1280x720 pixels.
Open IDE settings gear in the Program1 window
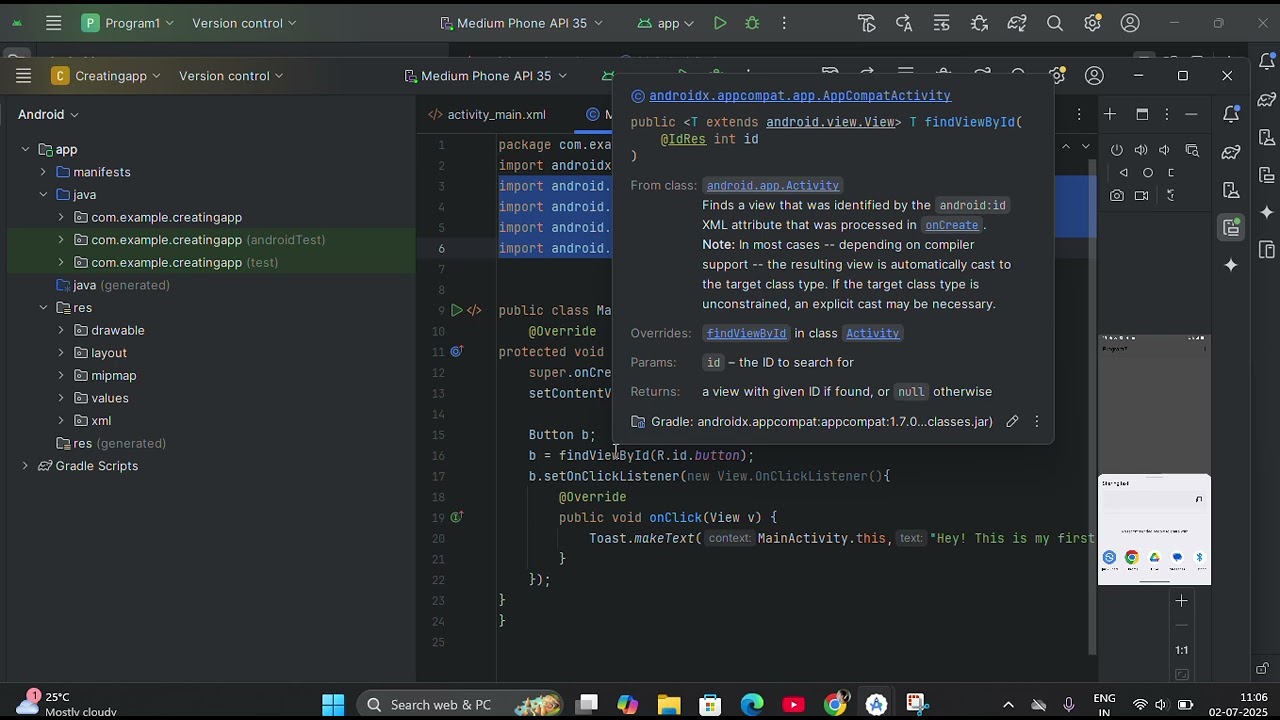1092,23
